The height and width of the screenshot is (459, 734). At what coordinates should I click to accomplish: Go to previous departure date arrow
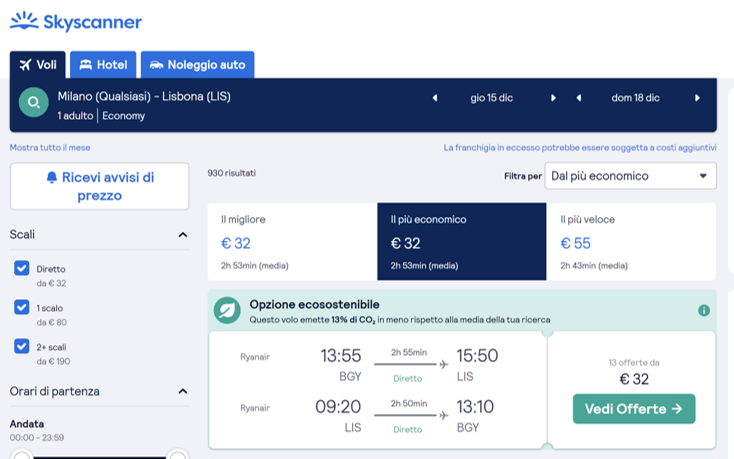[x=435, y=98]
